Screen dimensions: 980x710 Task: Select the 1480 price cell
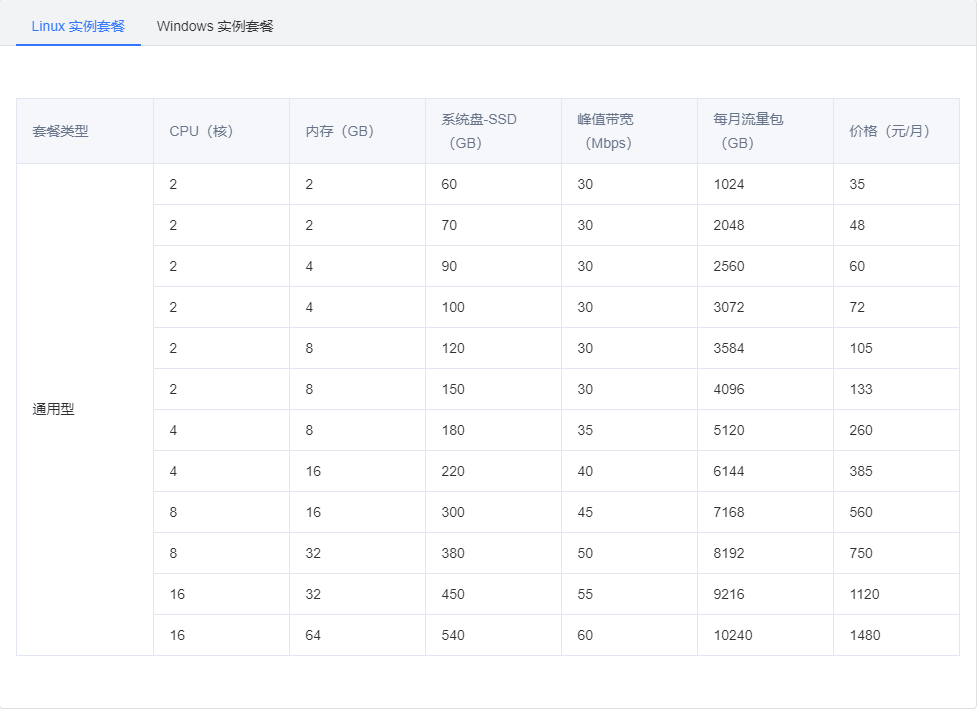coord(865,635)
